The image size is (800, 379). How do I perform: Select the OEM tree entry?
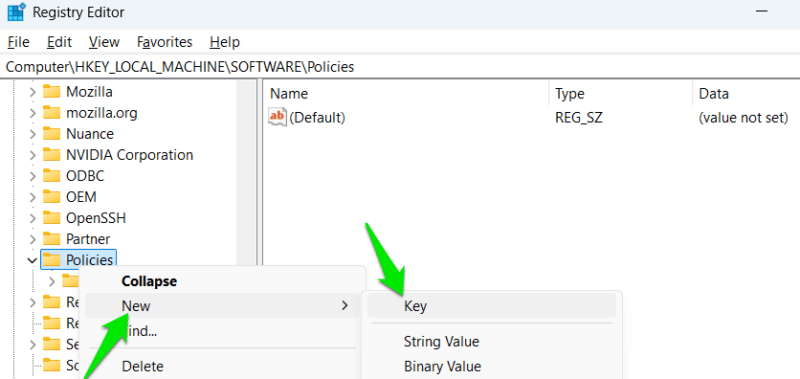click(x=81, y=197)
